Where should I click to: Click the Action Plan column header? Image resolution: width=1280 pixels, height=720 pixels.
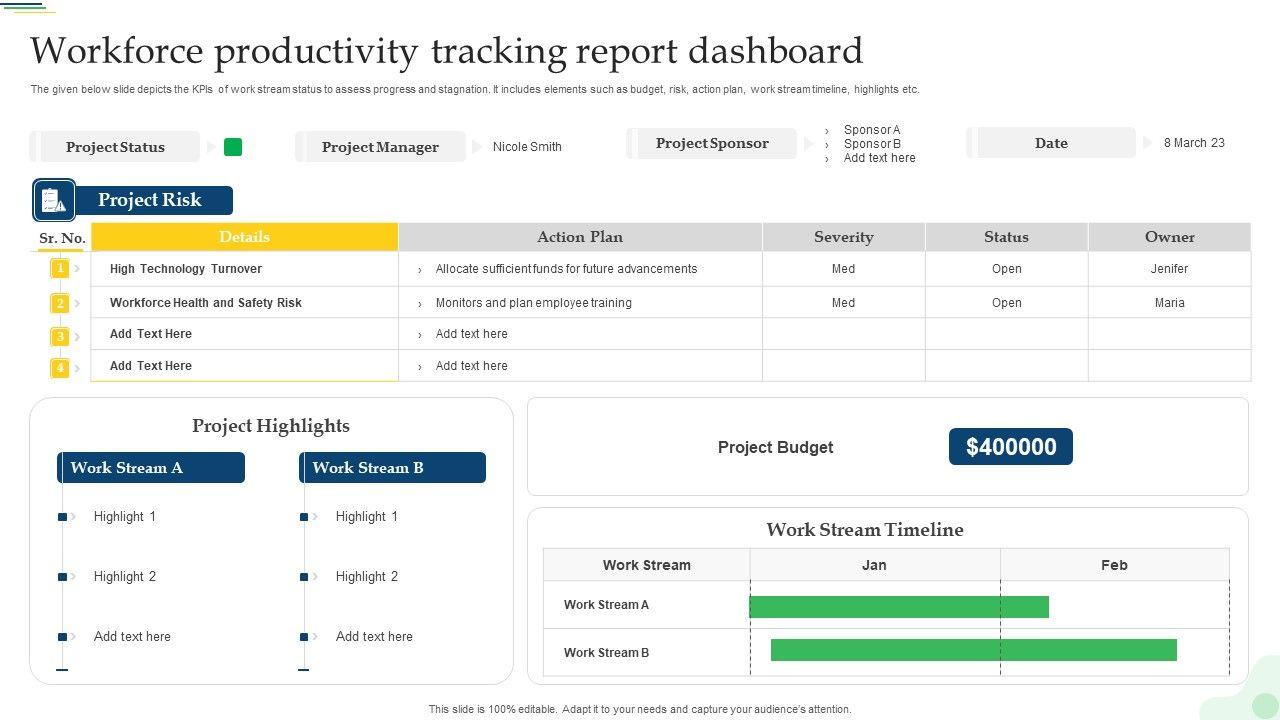pos(580,237)
